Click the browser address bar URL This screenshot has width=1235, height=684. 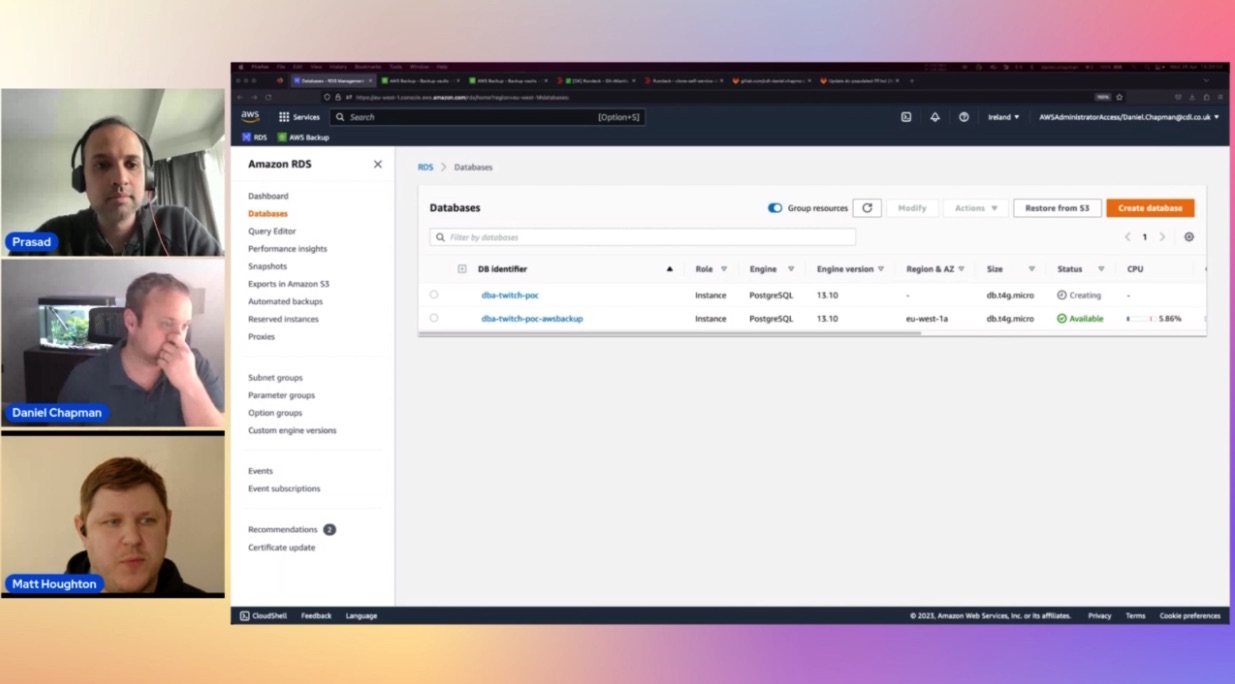point(462,97)
